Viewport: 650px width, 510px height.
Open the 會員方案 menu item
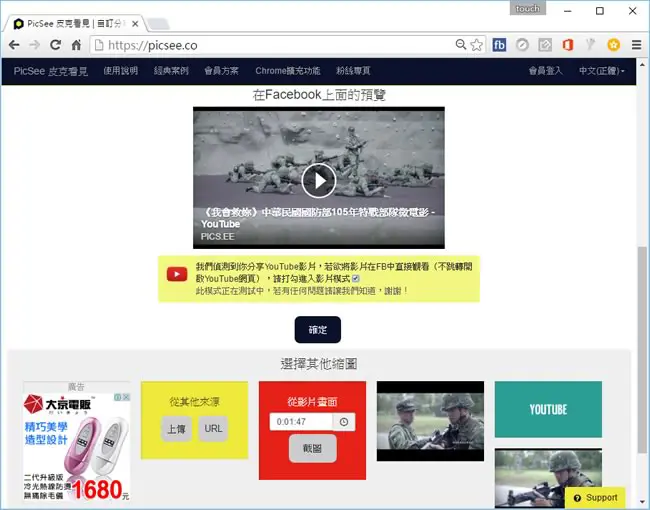tap(221, 71)
